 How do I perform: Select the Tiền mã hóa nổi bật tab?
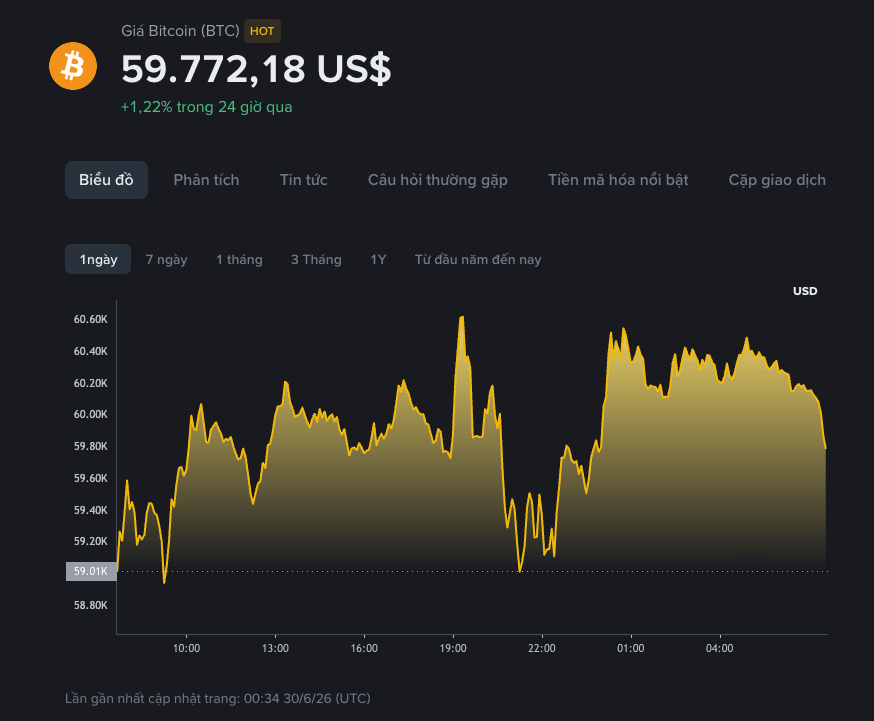618,180
